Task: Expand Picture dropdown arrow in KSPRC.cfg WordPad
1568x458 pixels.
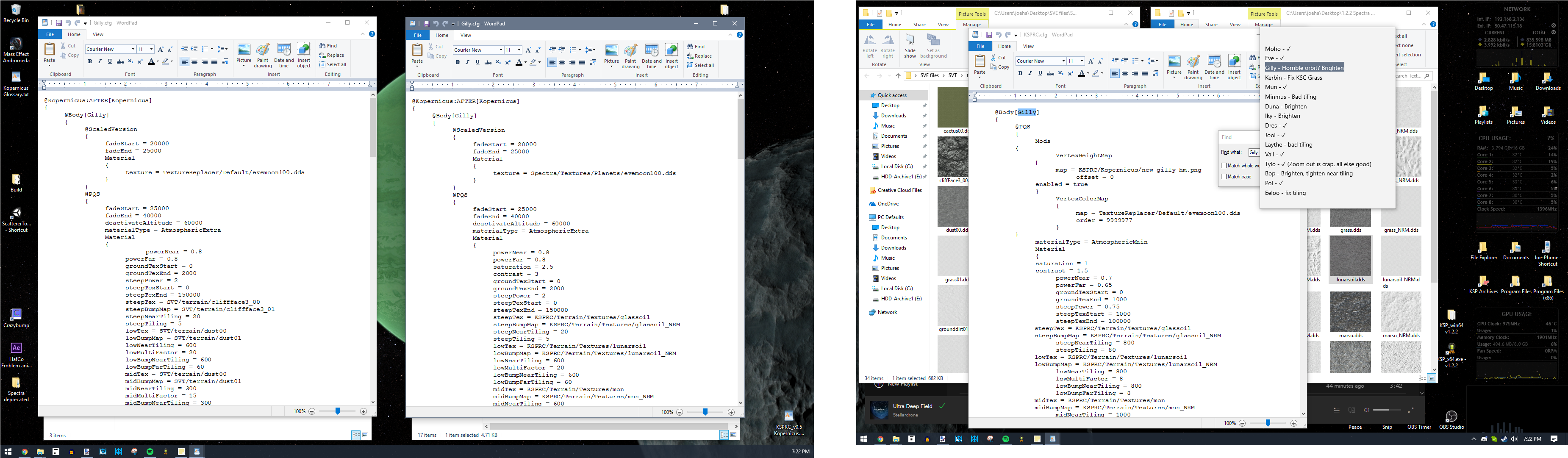Action: (x=1174, y=78)
